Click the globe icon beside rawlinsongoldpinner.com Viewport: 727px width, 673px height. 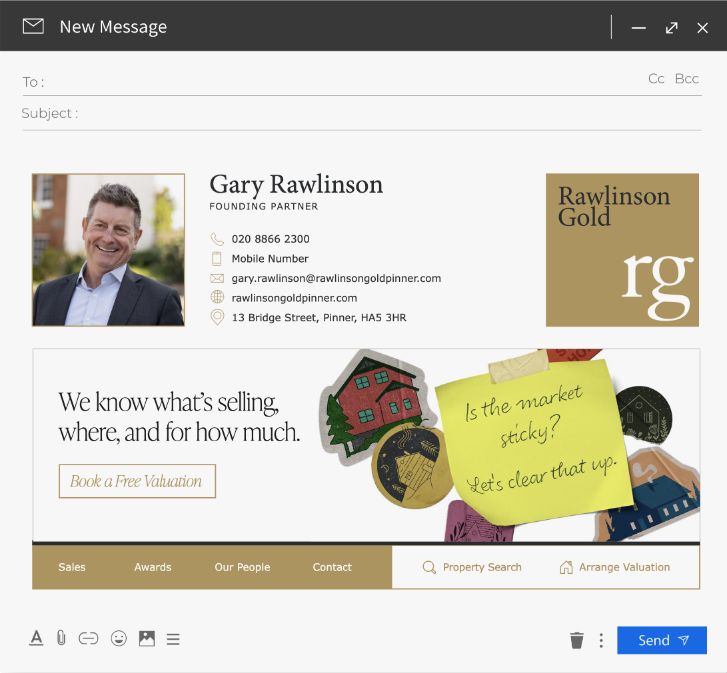point(217,297)
